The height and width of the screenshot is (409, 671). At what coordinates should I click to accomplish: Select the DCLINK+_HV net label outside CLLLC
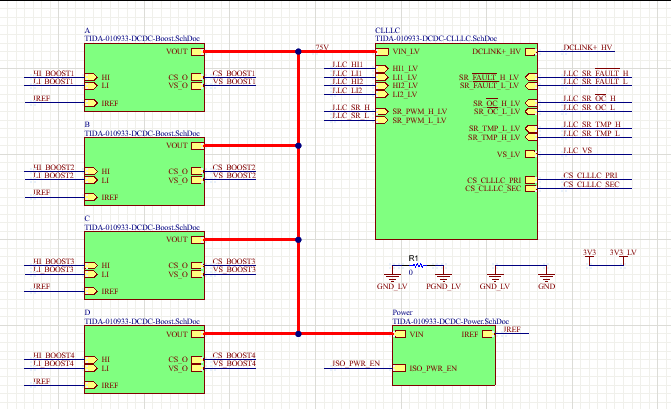pos(588,47)
